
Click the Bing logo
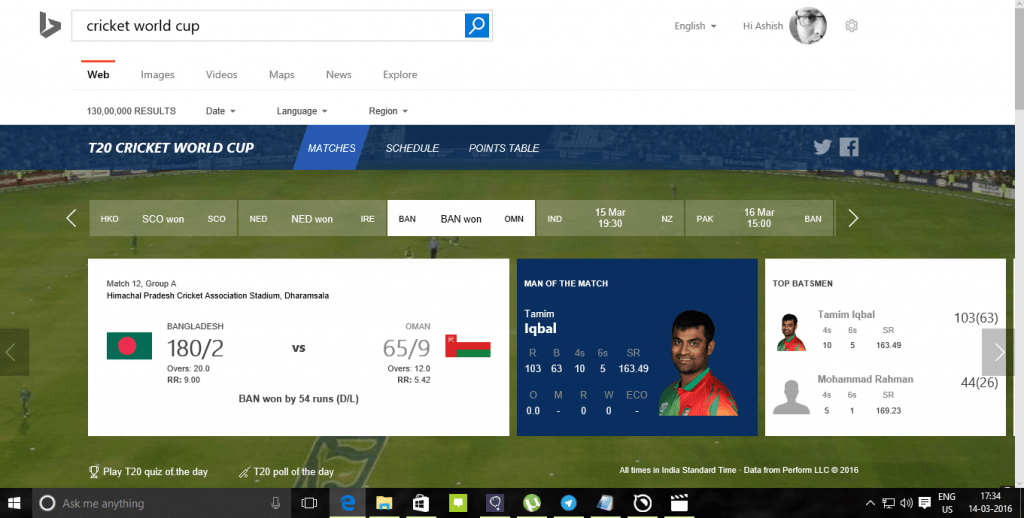click(50, 25)
